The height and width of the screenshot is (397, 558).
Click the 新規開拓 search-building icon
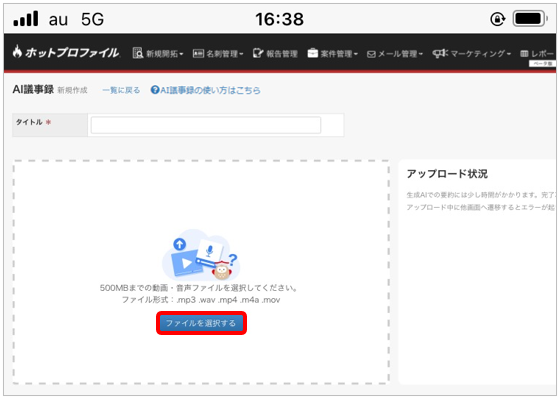[x=137, y=53]
